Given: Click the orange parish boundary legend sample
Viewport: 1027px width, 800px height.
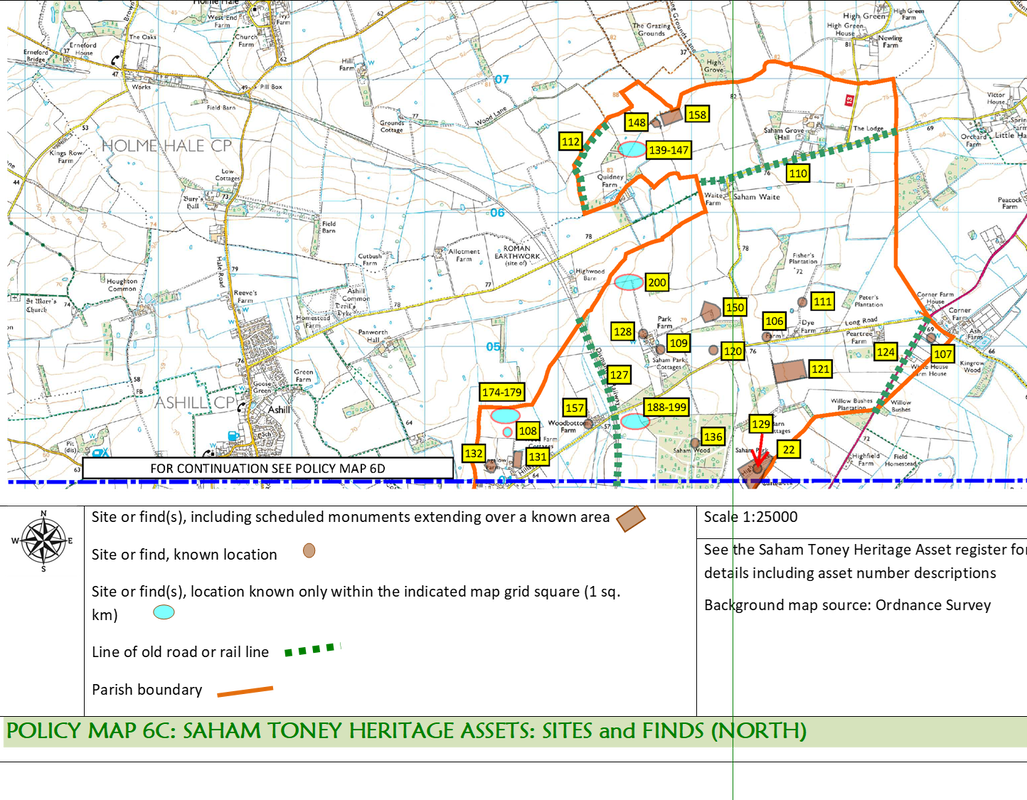Looking at the screenshot, I should pos(245,691).
